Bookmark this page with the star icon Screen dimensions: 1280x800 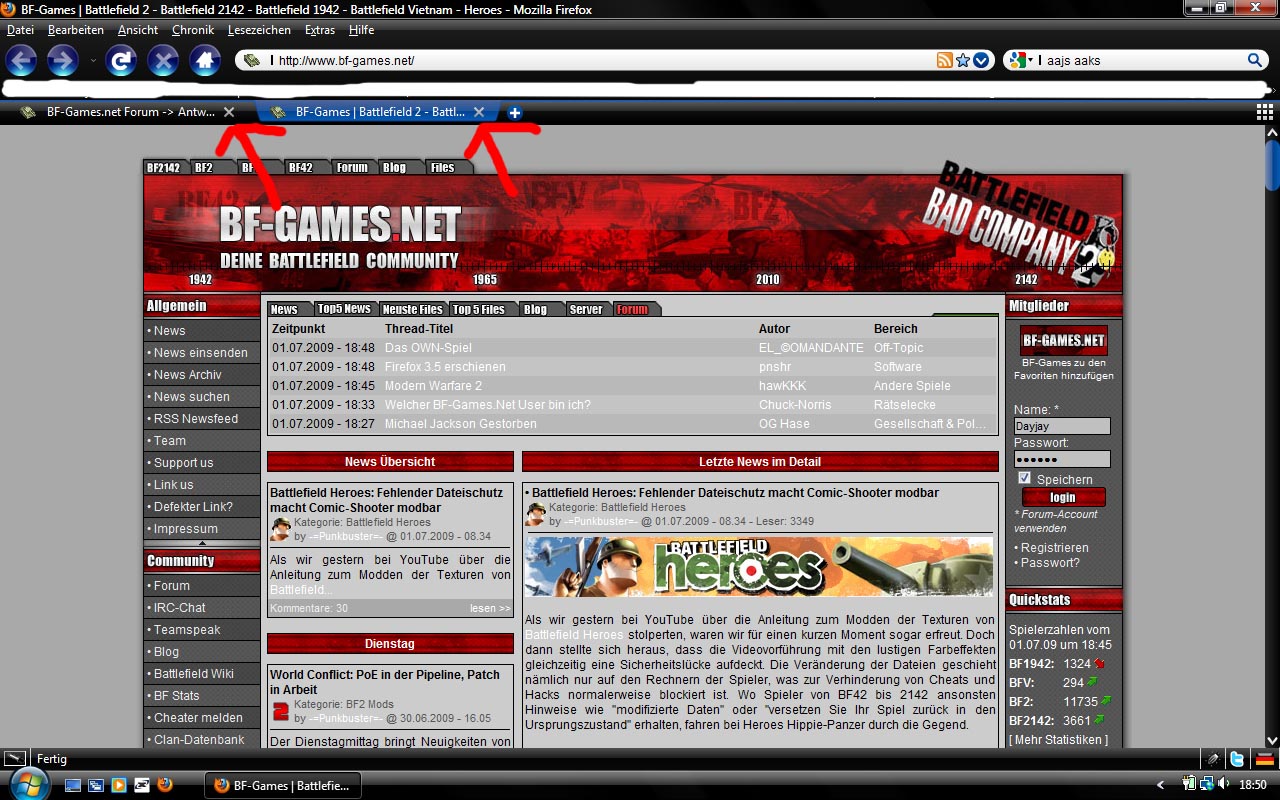click(x=963, y=60)
